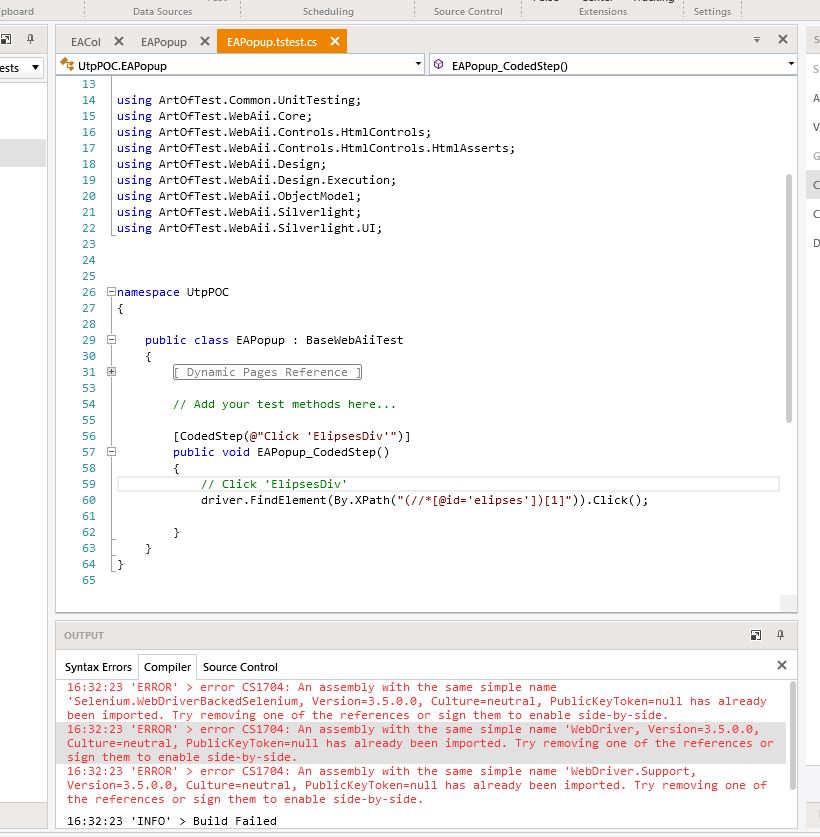Expand the Dynamic Pages Reference region
This screenshot has width=820, height=837.
click(x=111, y=372)
